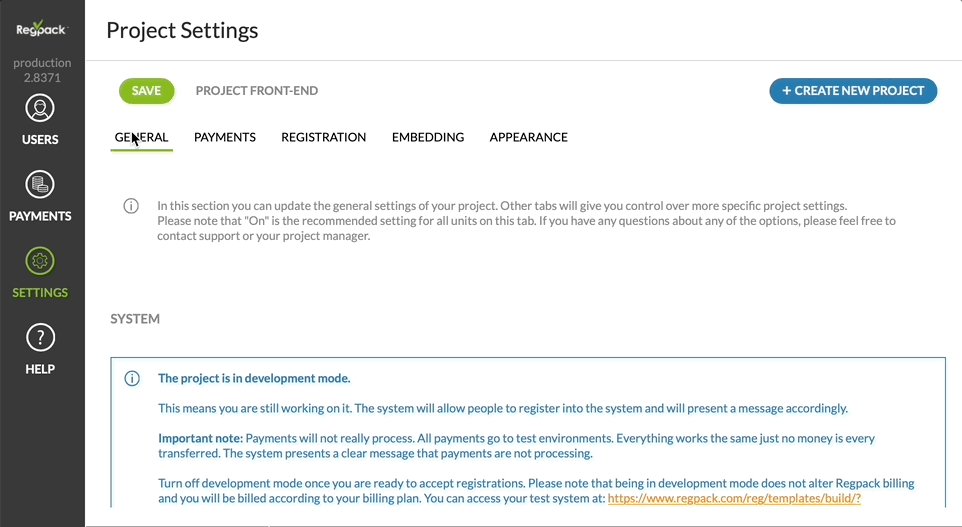
Task: Click the Regpack logo
Action: (x=41, y=29)
